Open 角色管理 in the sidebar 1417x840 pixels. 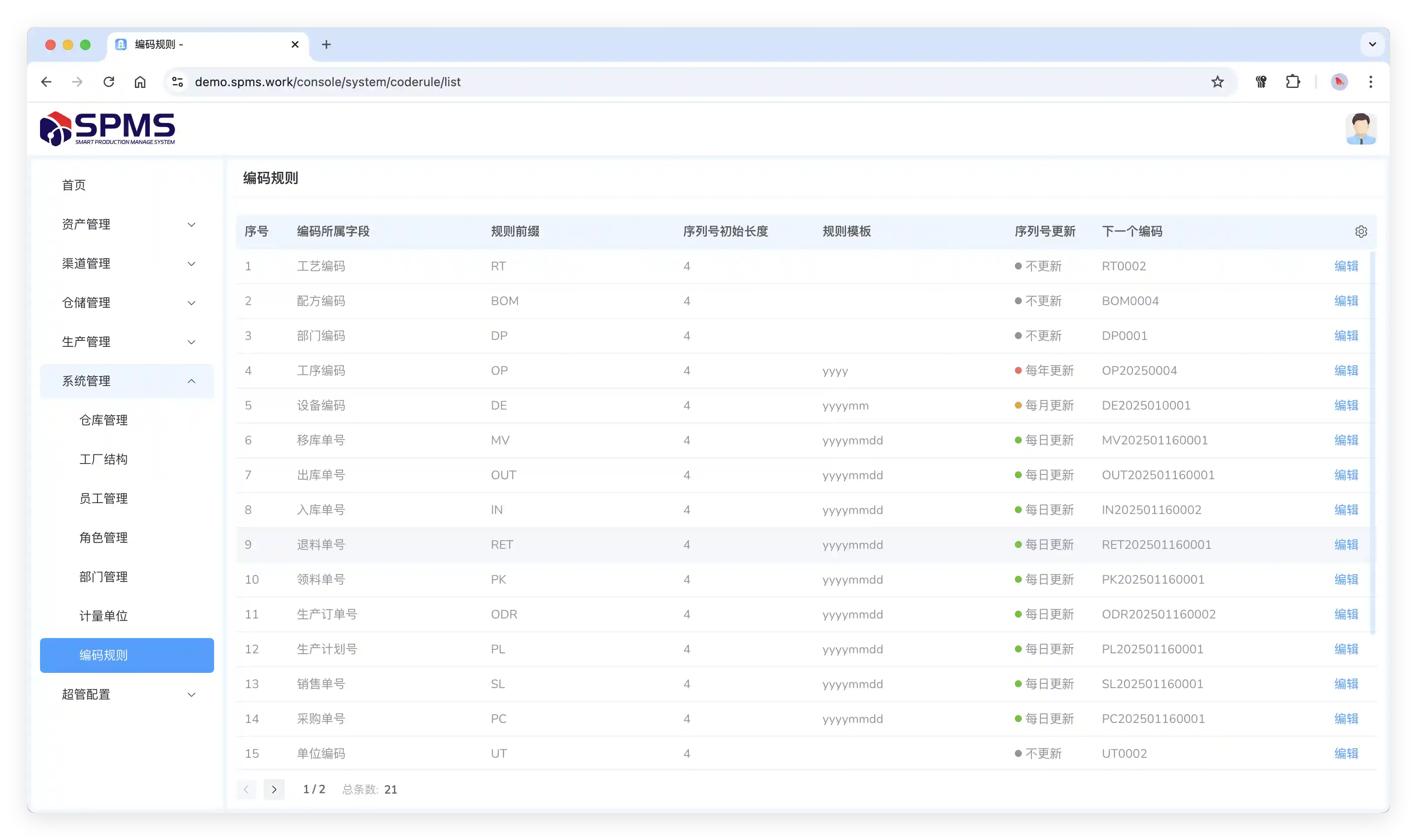pyautogui.click(x=104, y=538)
